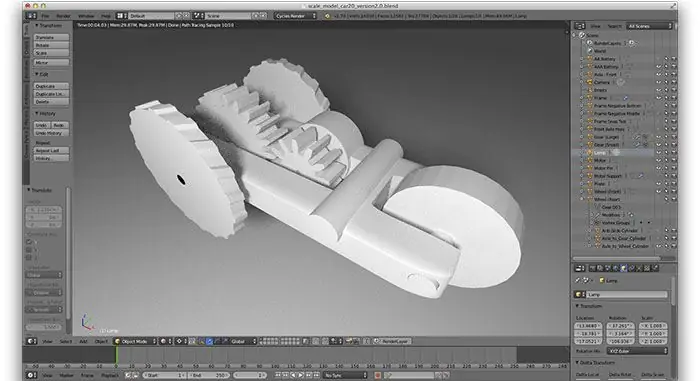
Task: Open the pivot point selector in the 3D header
Action: click(x=181, y=341)
